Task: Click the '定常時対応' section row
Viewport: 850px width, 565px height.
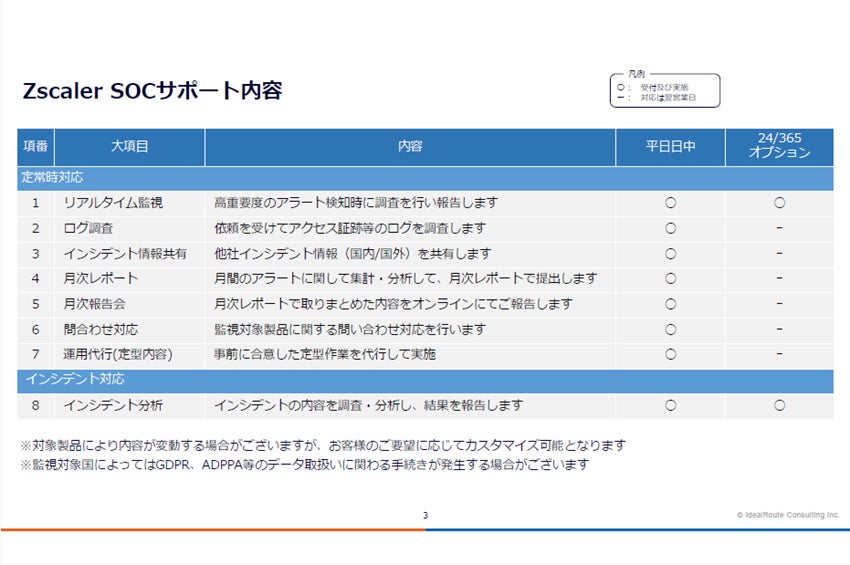Action: [426, 178]
